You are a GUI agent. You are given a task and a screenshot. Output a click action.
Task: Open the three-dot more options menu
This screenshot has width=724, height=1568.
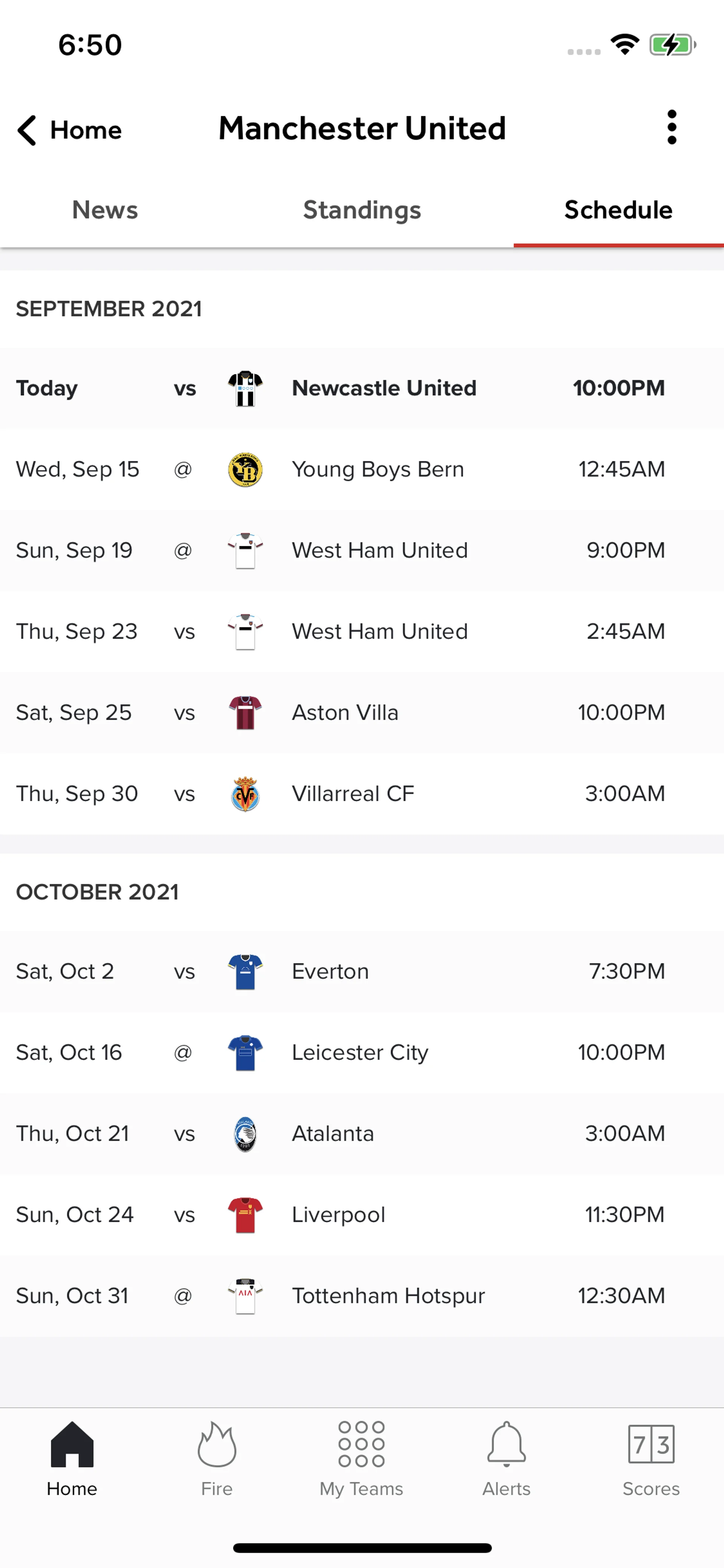[x=671, y=128]
